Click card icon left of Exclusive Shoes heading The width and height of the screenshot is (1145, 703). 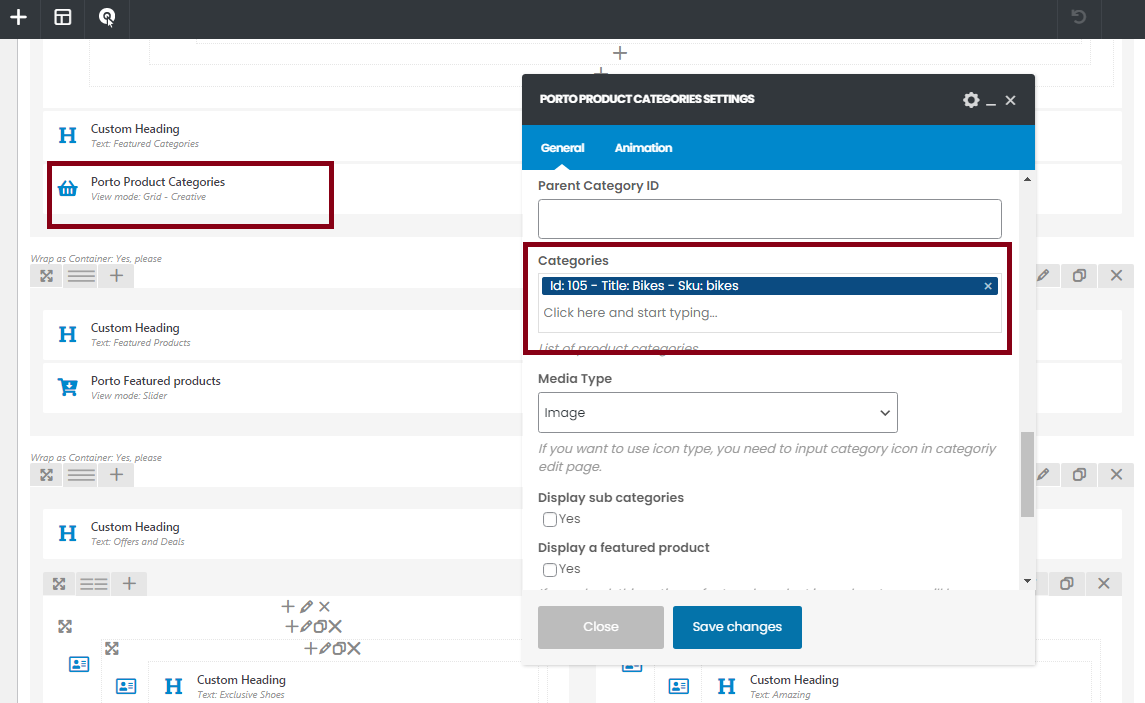(x=126, y=686)
